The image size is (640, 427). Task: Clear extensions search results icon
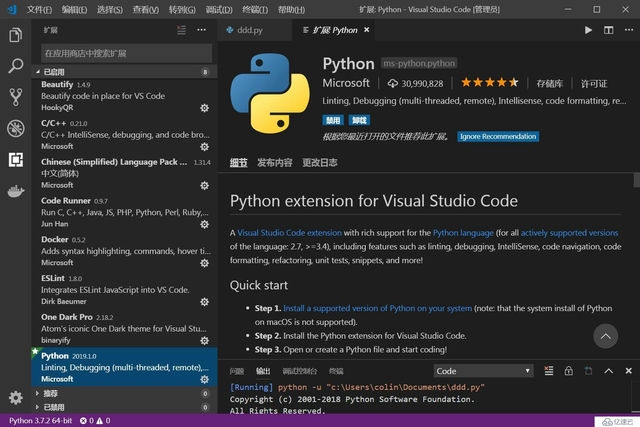tap(182, 30)
